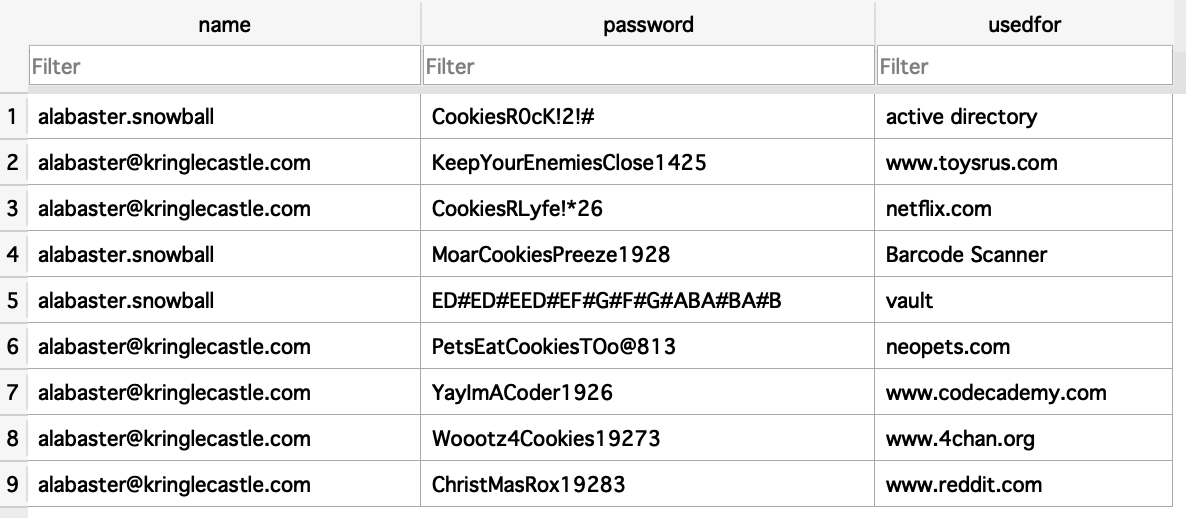Image resolution: width=1186 pixels, height=518 pixels.
Task: Click the www.codecademy.com cell
Action: tap(1023, 392)
